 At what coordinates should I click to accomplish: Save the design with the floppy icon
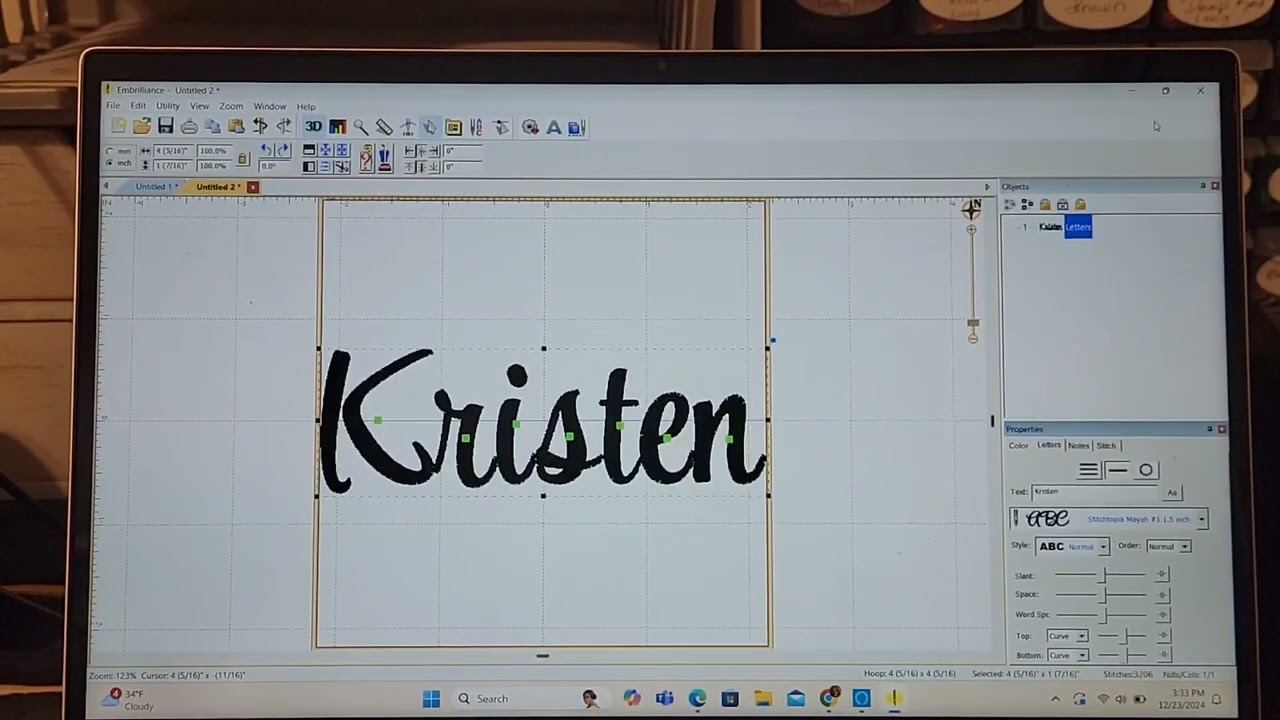click(165, 127)
